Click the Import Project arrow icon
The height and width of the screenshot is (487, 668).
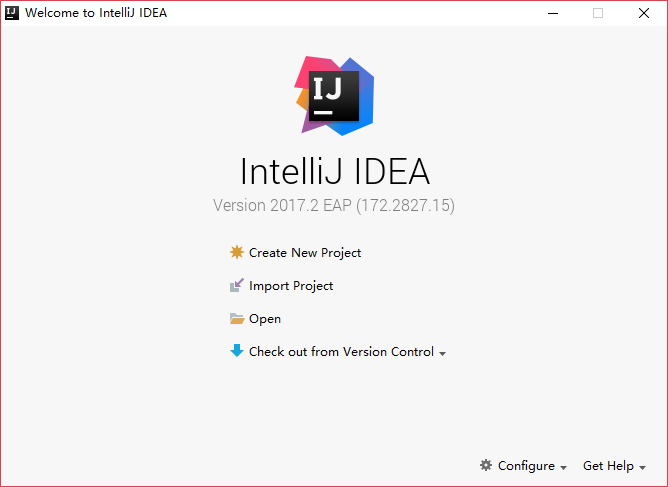pos(237,286)
